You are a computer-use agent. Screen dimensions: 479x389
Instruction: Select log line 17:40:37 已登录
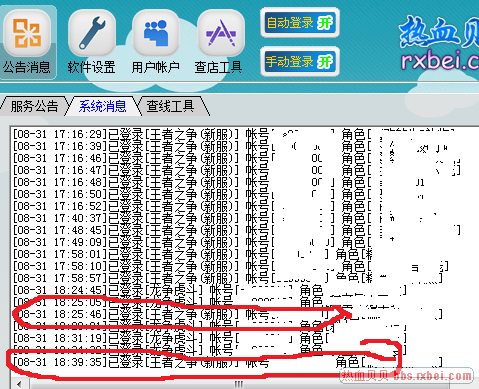tap(224, 218)
